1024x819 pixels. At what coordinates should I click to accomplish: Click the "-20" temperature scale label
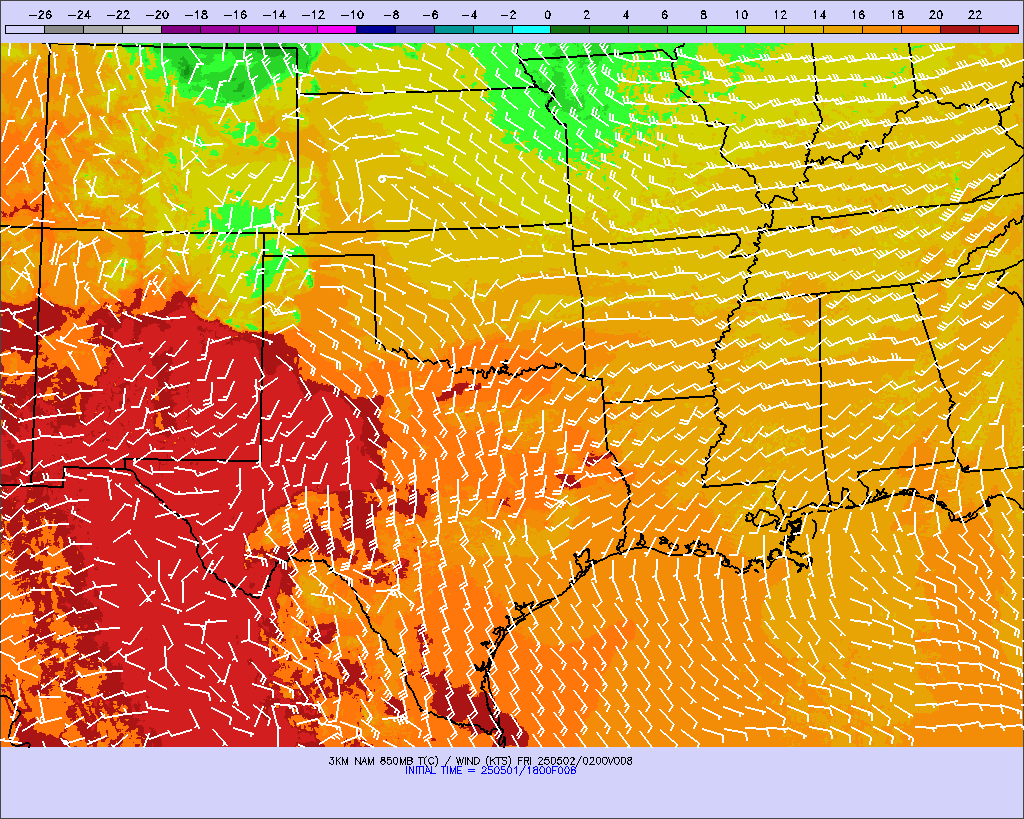[x=157, y=15]
